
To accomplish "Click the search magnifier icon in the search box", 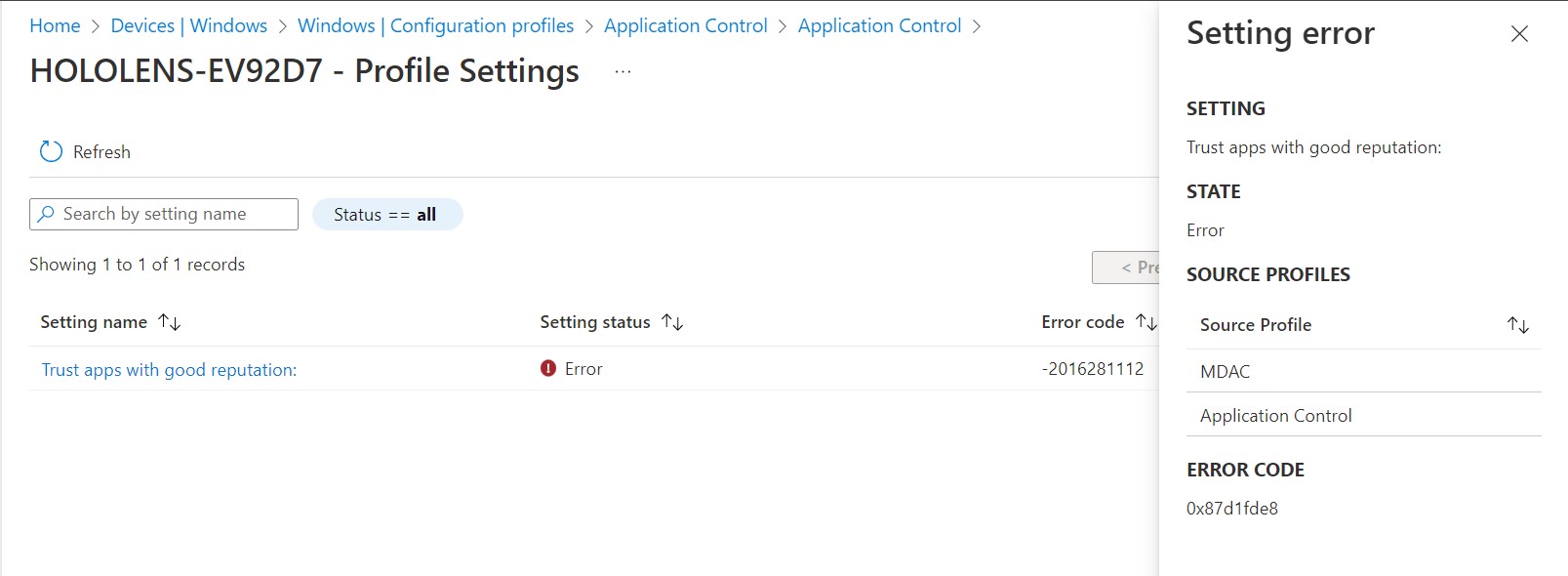I will (x=45, y=213).
